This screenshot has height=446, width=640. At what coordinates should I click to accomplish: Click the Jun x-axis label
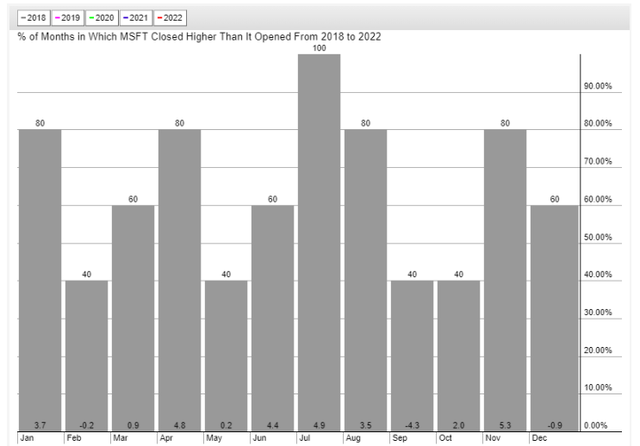coord(260,438)
